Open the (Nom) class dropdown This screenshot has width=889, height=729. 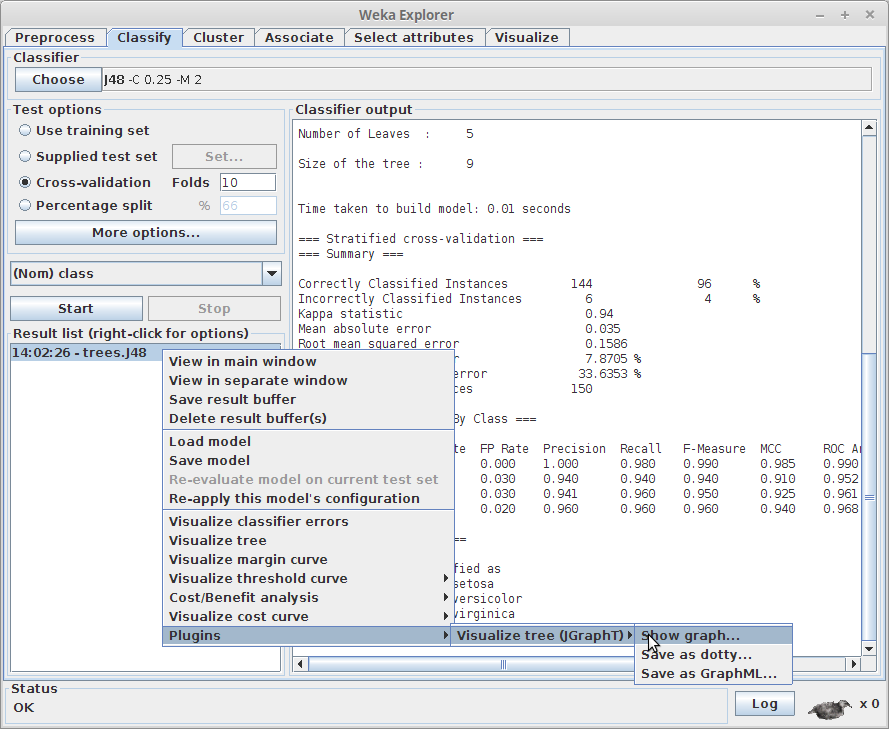tap(146, 274)
